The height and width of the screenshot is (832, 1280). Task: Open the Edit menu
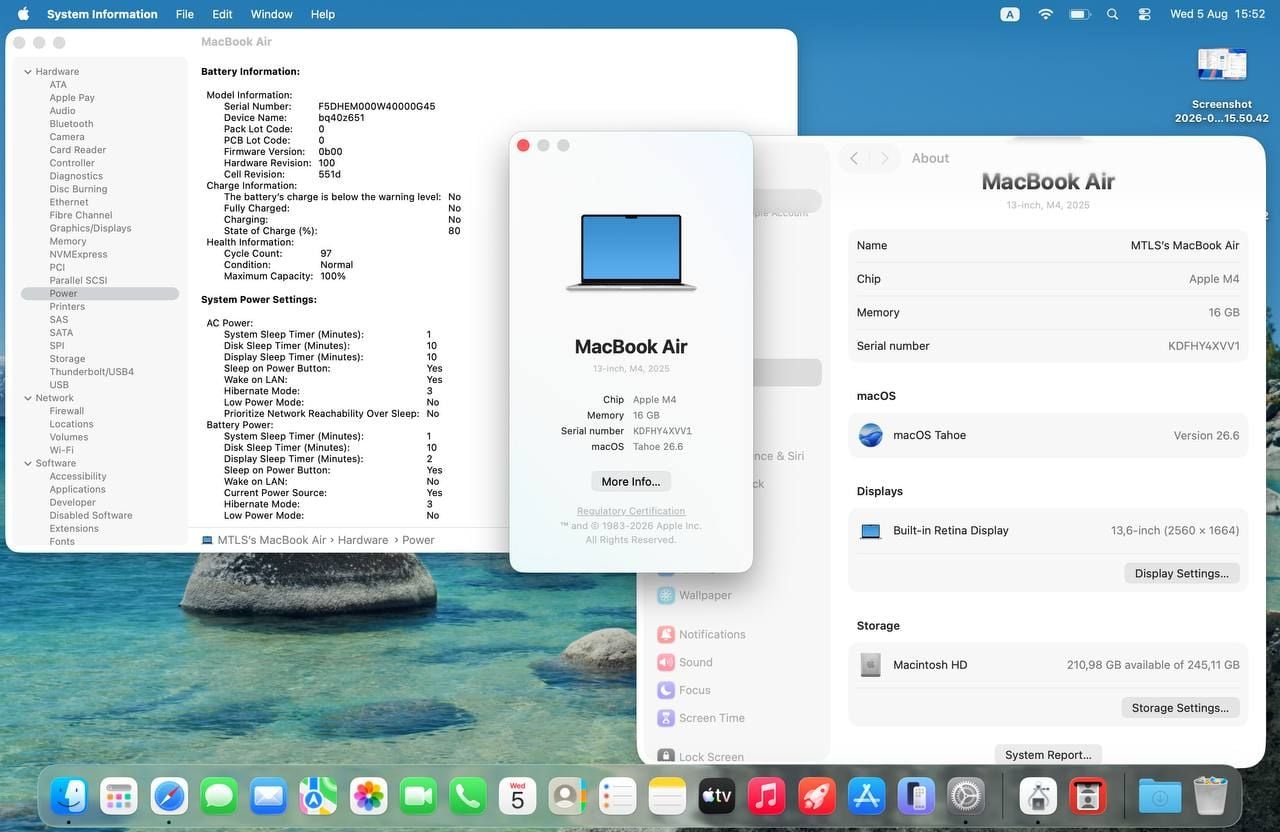pyautogui.click(x=222, y=14)
